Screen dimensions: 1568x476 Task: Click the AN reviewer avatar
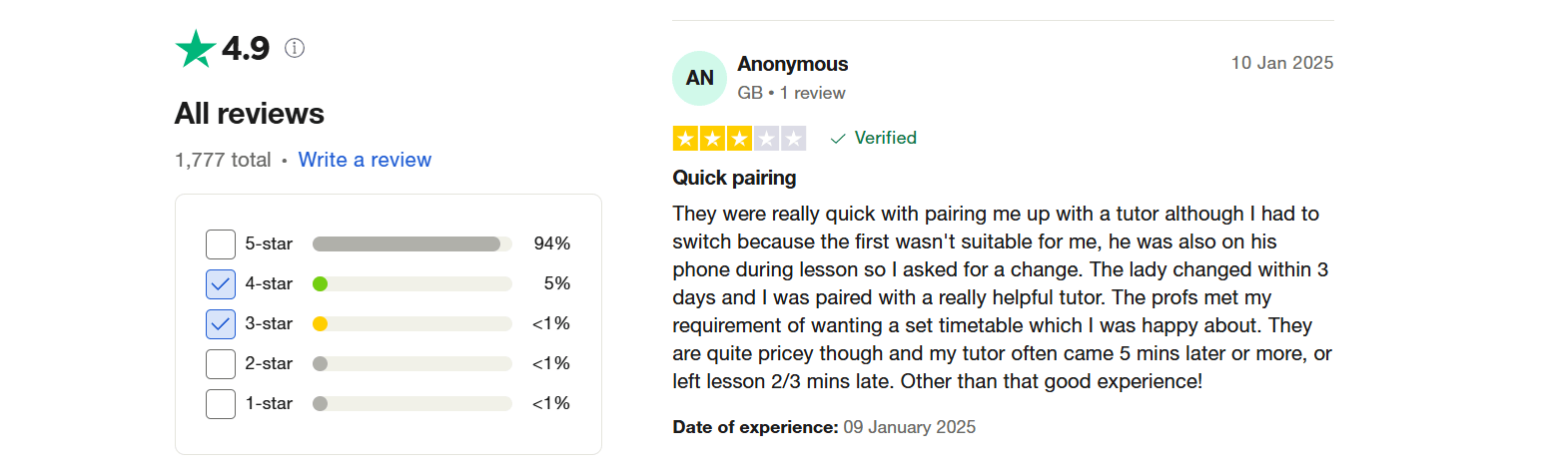click(699, 78)
